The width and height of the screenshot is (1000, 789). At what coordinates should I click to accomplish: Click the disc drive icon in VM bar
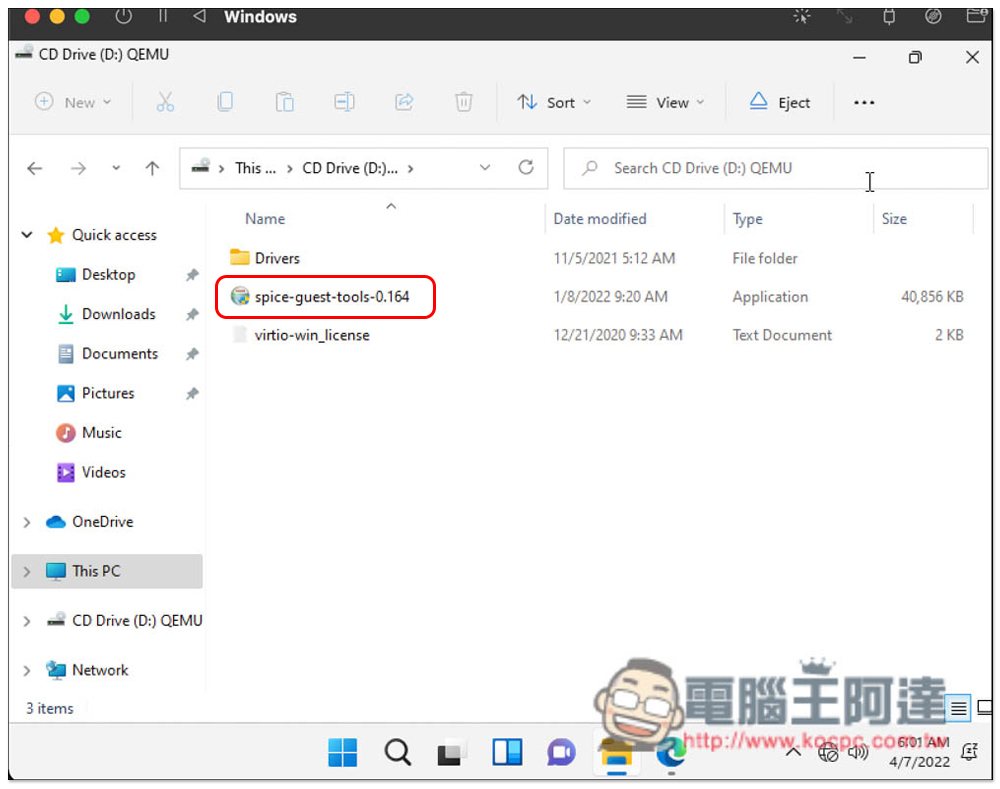pos(933,17)
